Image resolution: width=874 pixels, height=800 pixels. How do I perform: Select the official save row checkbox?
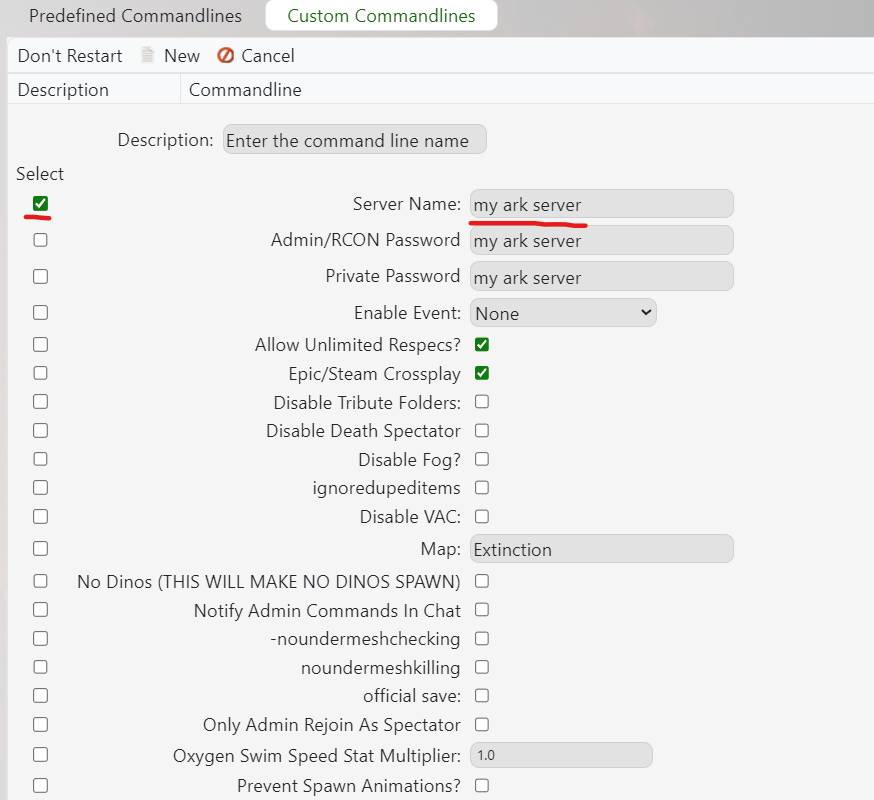40,696
